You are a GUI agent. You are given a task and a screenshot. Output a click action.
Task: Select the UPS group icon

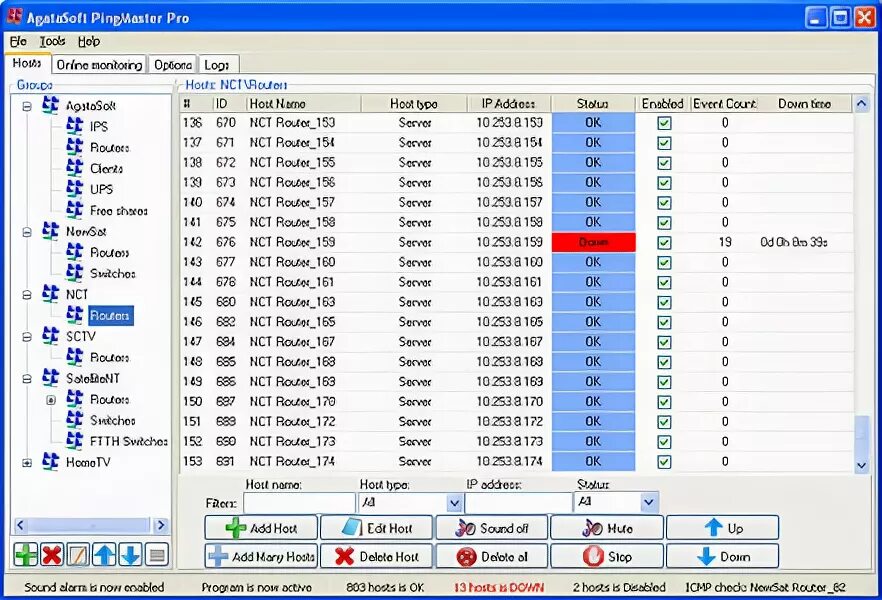tap(74, 188)
